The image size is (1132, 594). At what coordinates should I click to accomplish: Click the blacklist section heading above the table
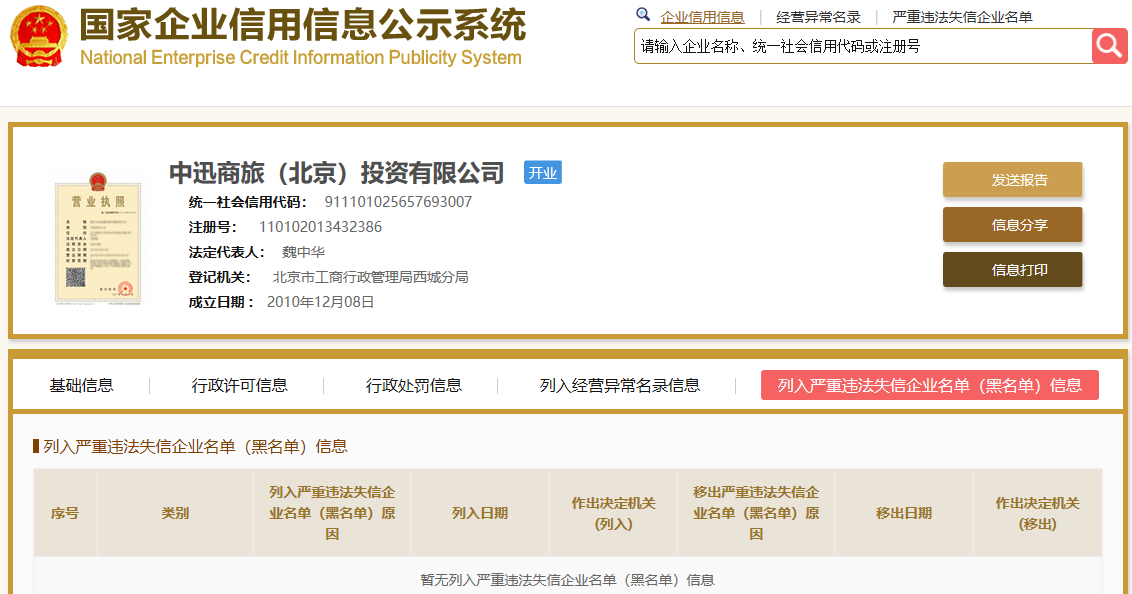click(x=195, y=447)
